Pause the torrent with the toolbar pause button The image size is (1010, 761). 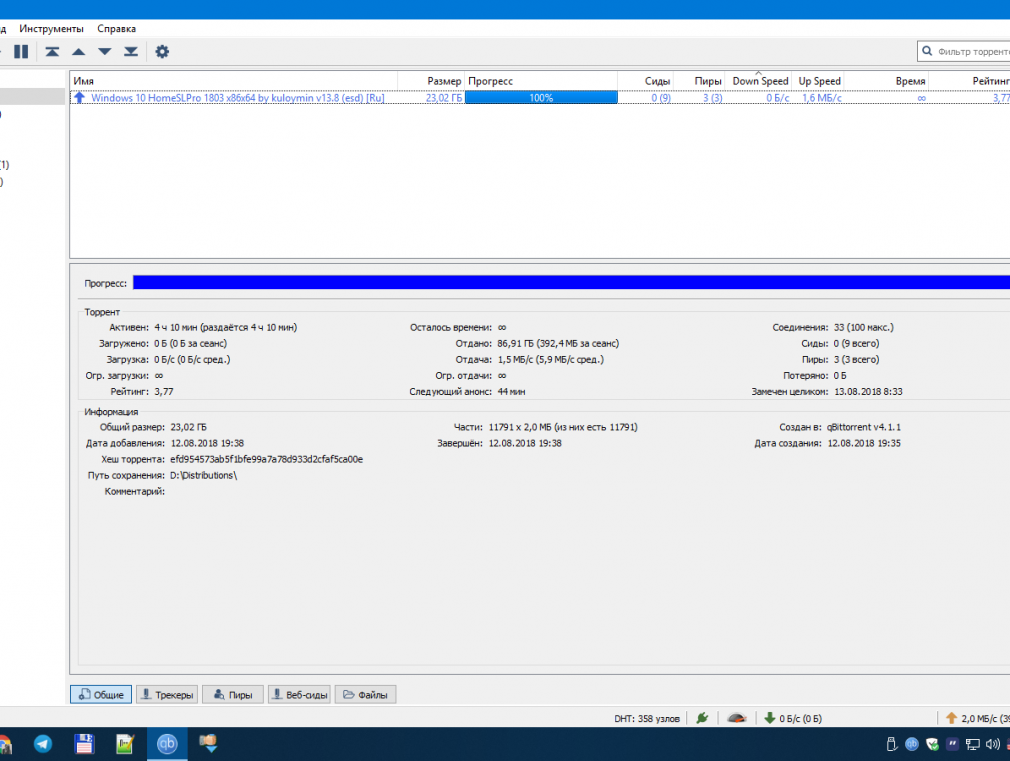click(21, 52)
